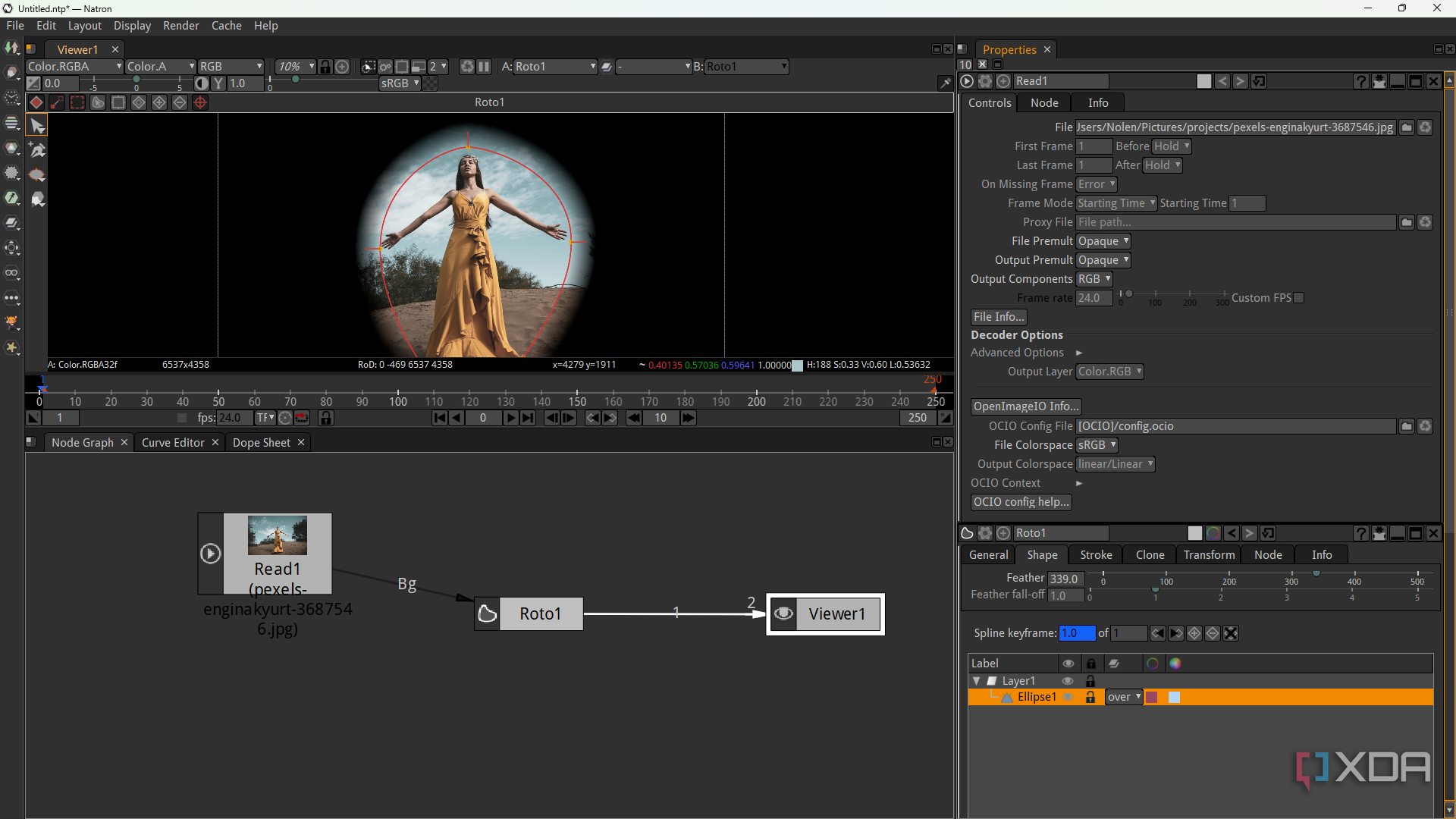Toggle the viewer zoom lock icon

point(325,67)
